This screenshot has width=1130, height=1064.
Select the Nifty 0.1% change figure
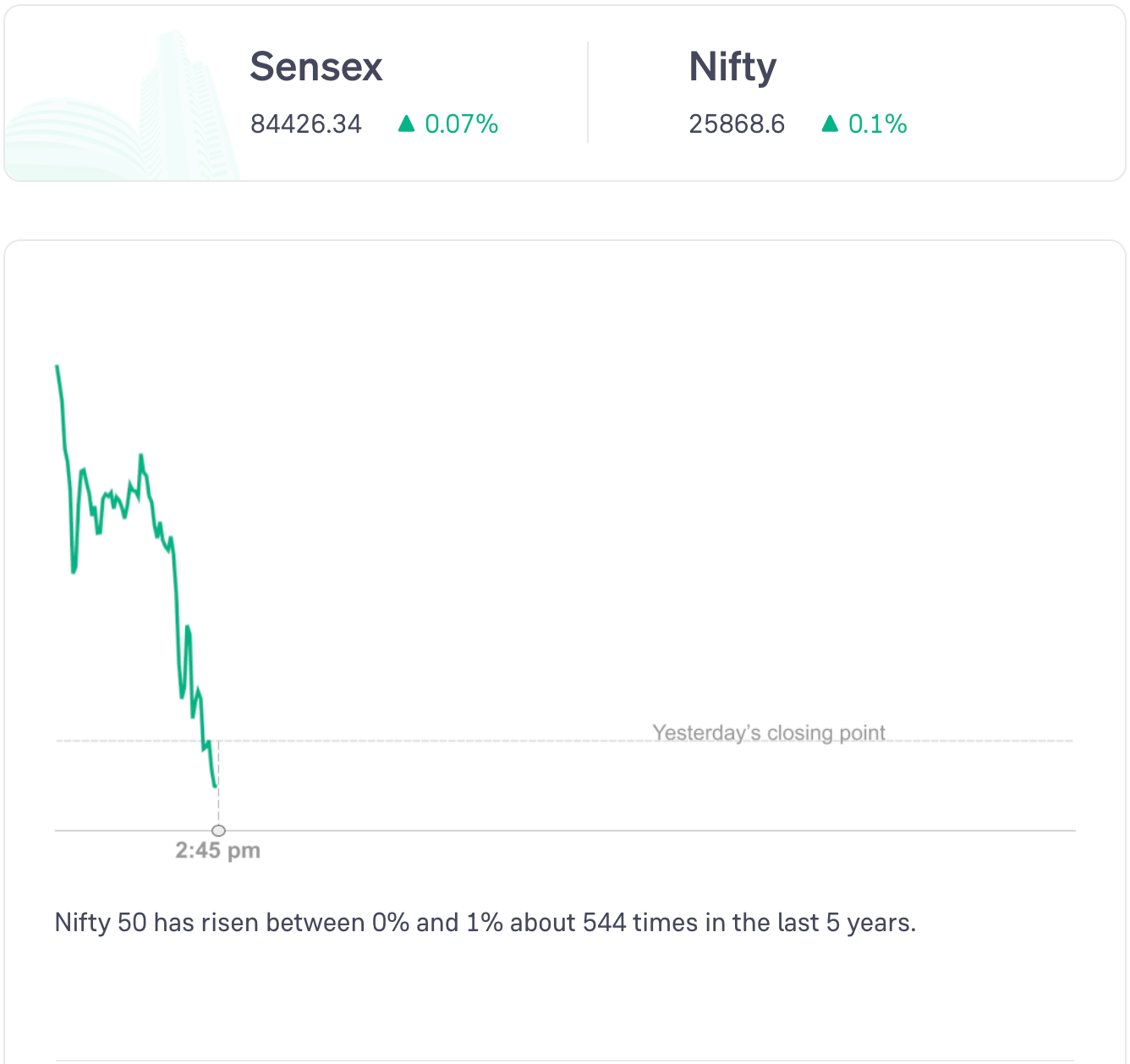(877, 124)
